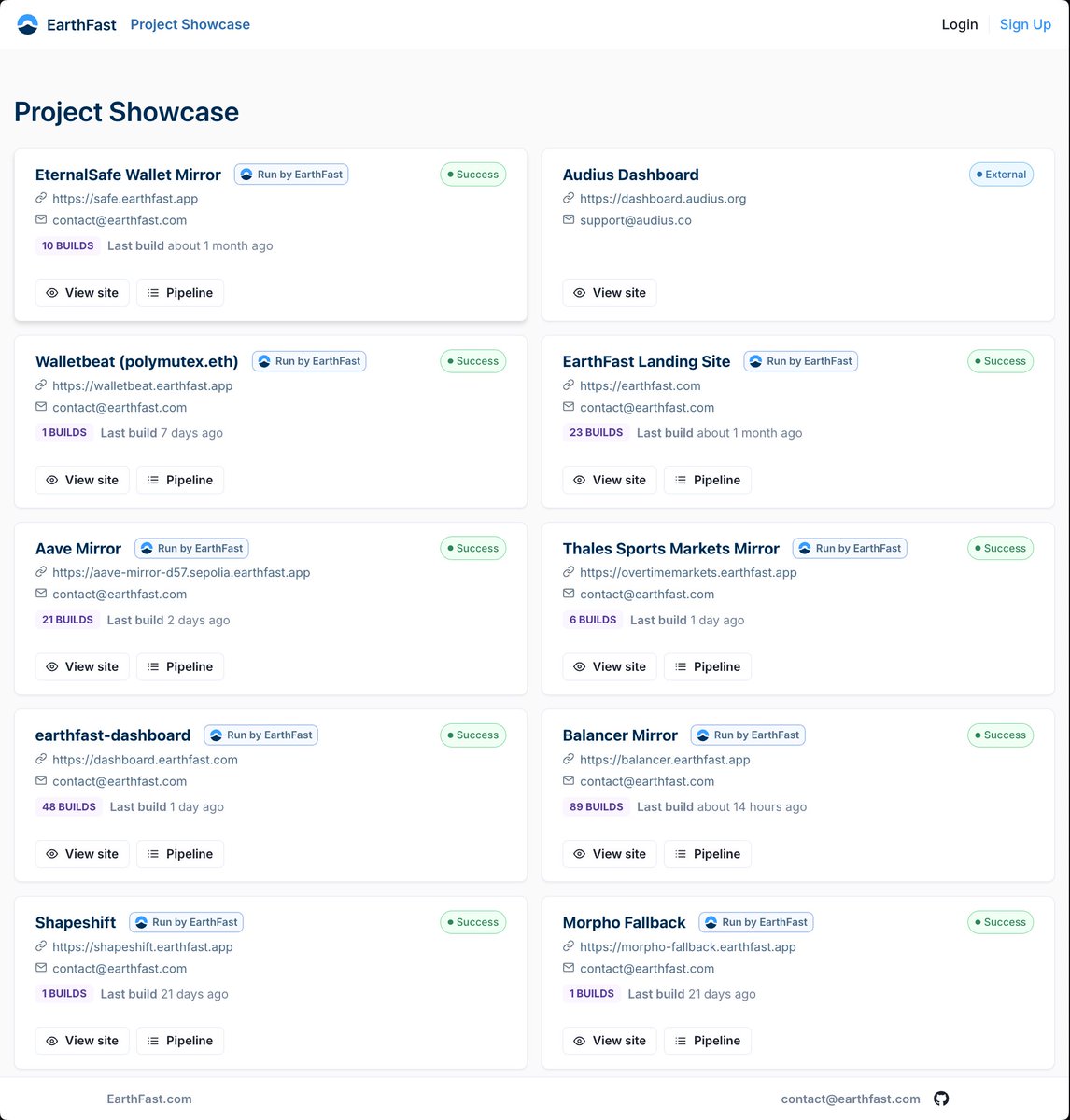Click the EarthFast logo icon in the header
The width and height of the screenshot is (1070, 1120).
28,24
